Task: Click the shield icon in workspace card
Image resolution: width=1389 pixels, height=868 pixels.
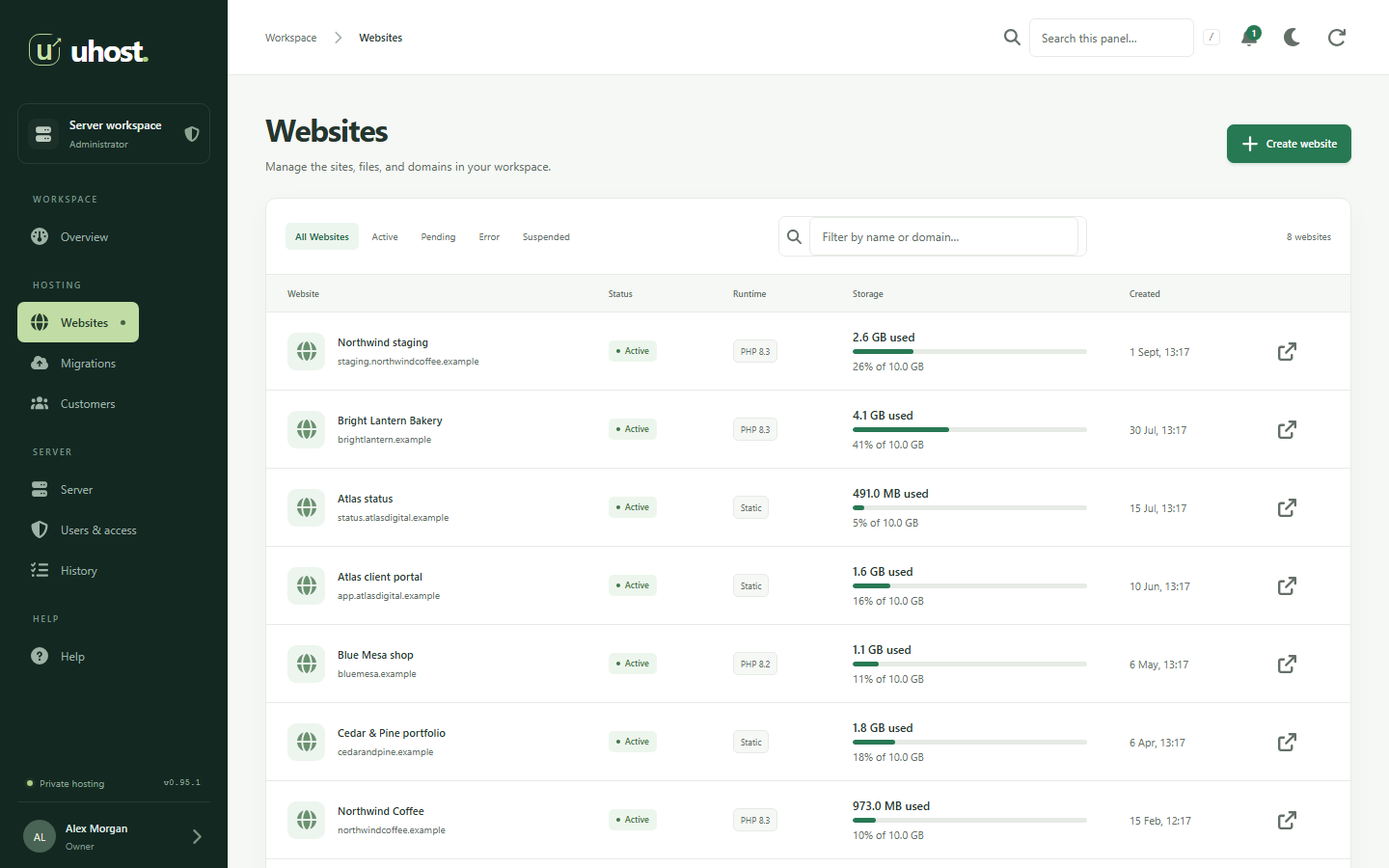Action: (192, 134)
